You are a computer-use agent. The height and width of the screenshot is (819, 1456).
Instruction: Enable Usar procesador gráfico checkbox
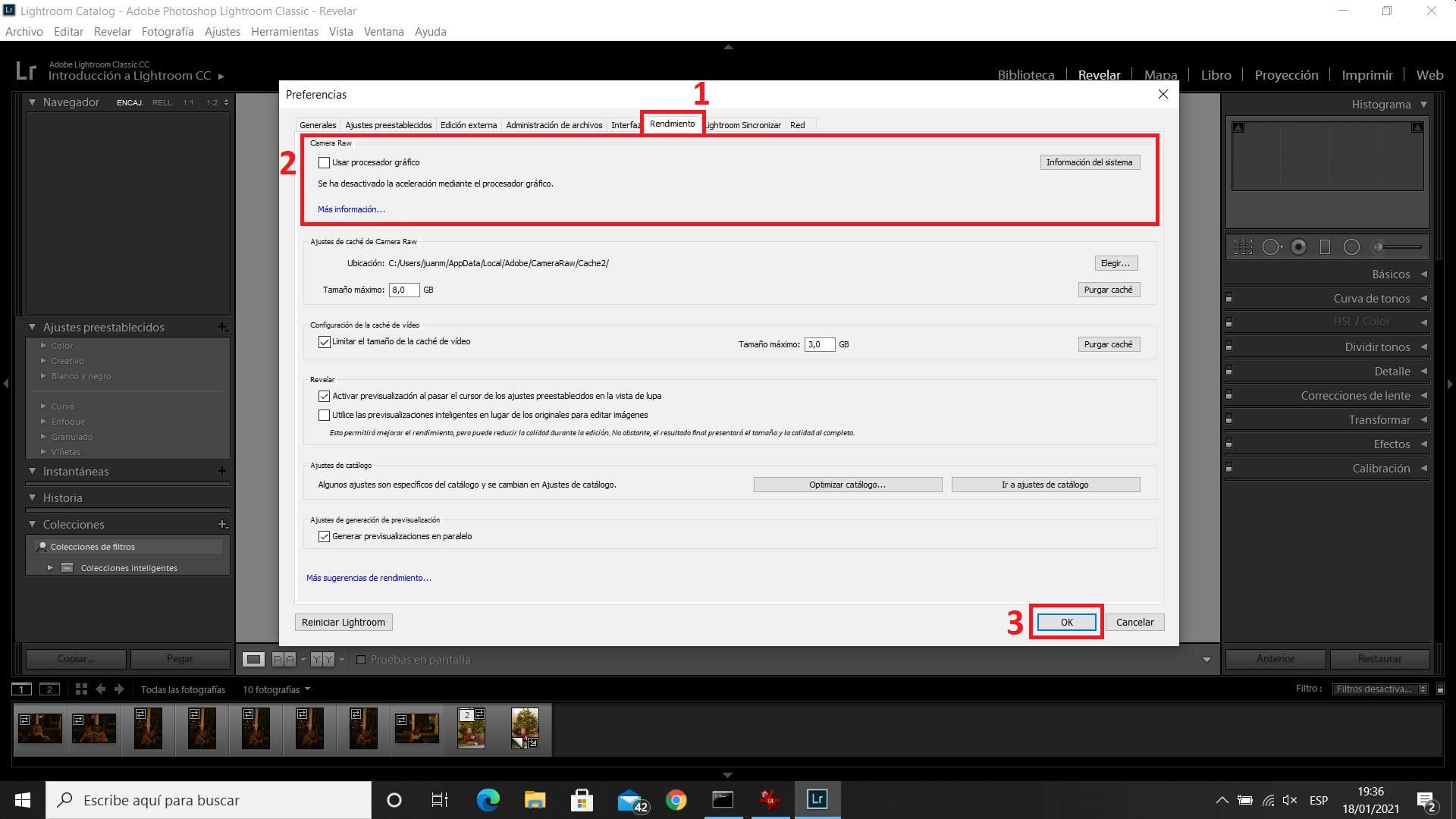325,162
